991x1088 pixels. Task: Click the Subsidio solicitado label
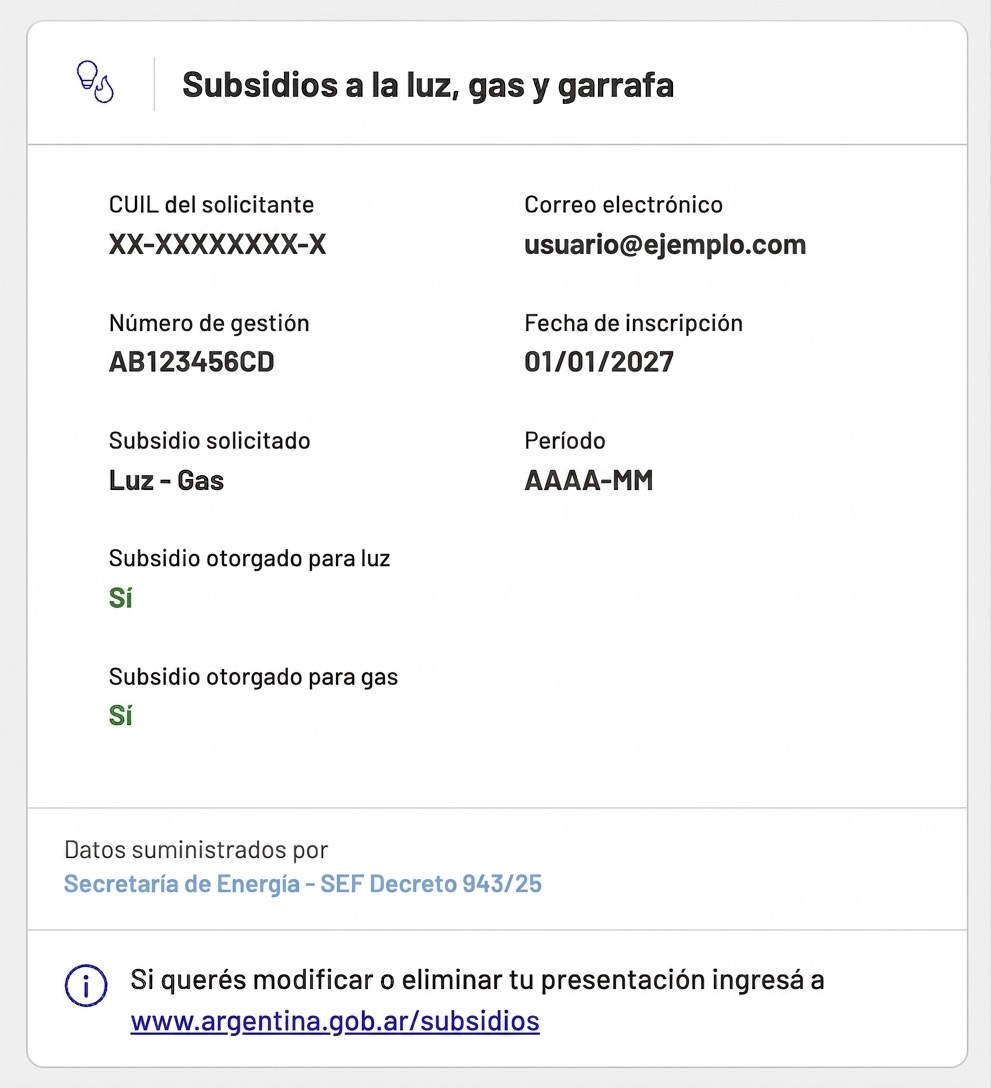click(210, 441)
